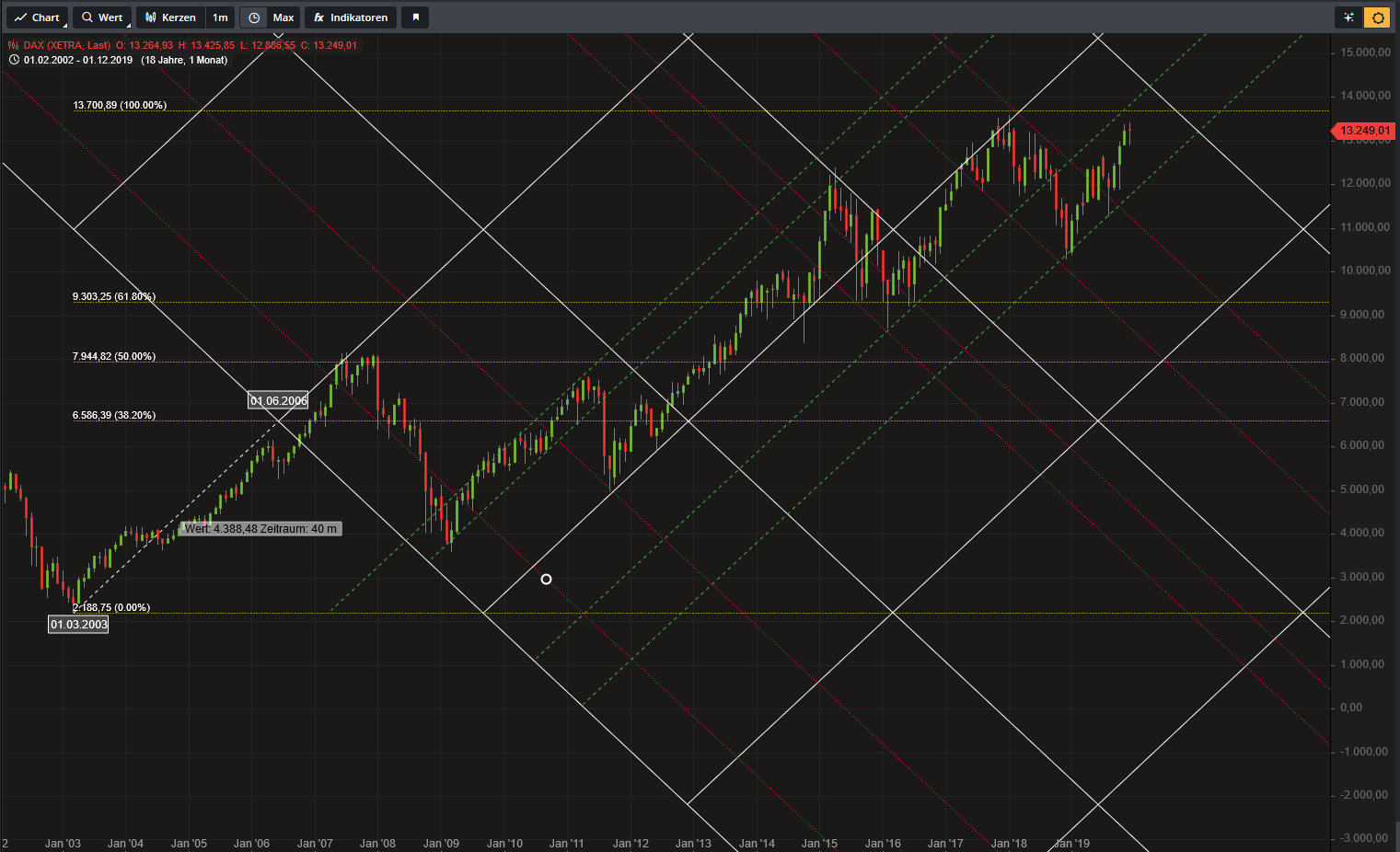Click the 01.06.2006 date marker label
Viewport: 1400px width, 852px height.
coord(278,400)
